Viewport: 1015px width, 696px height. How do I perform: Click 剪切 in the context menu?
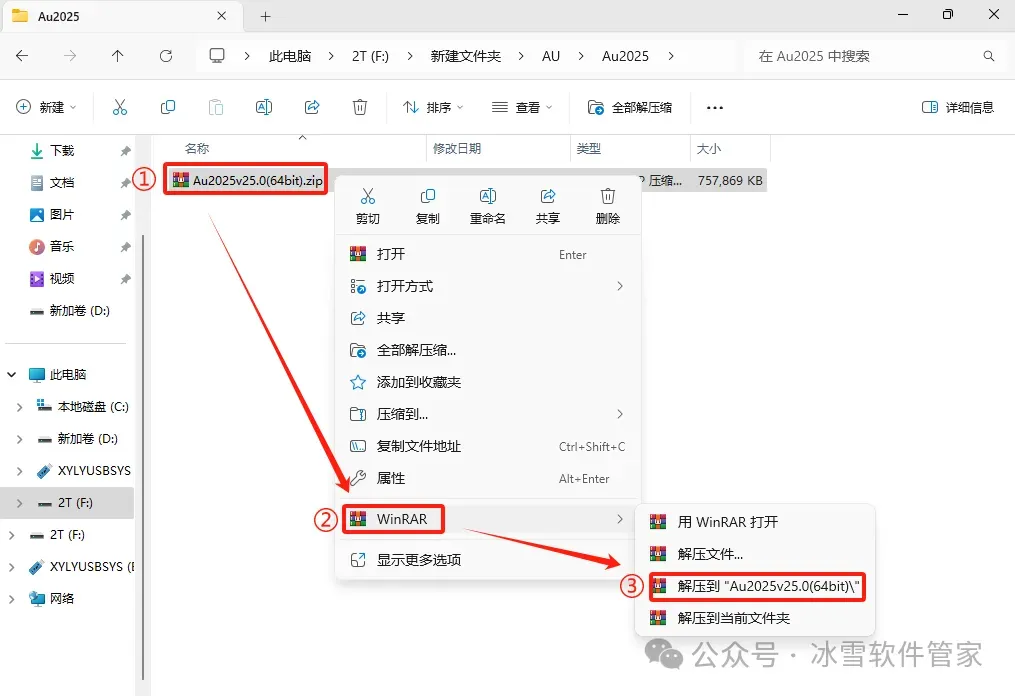368,206
